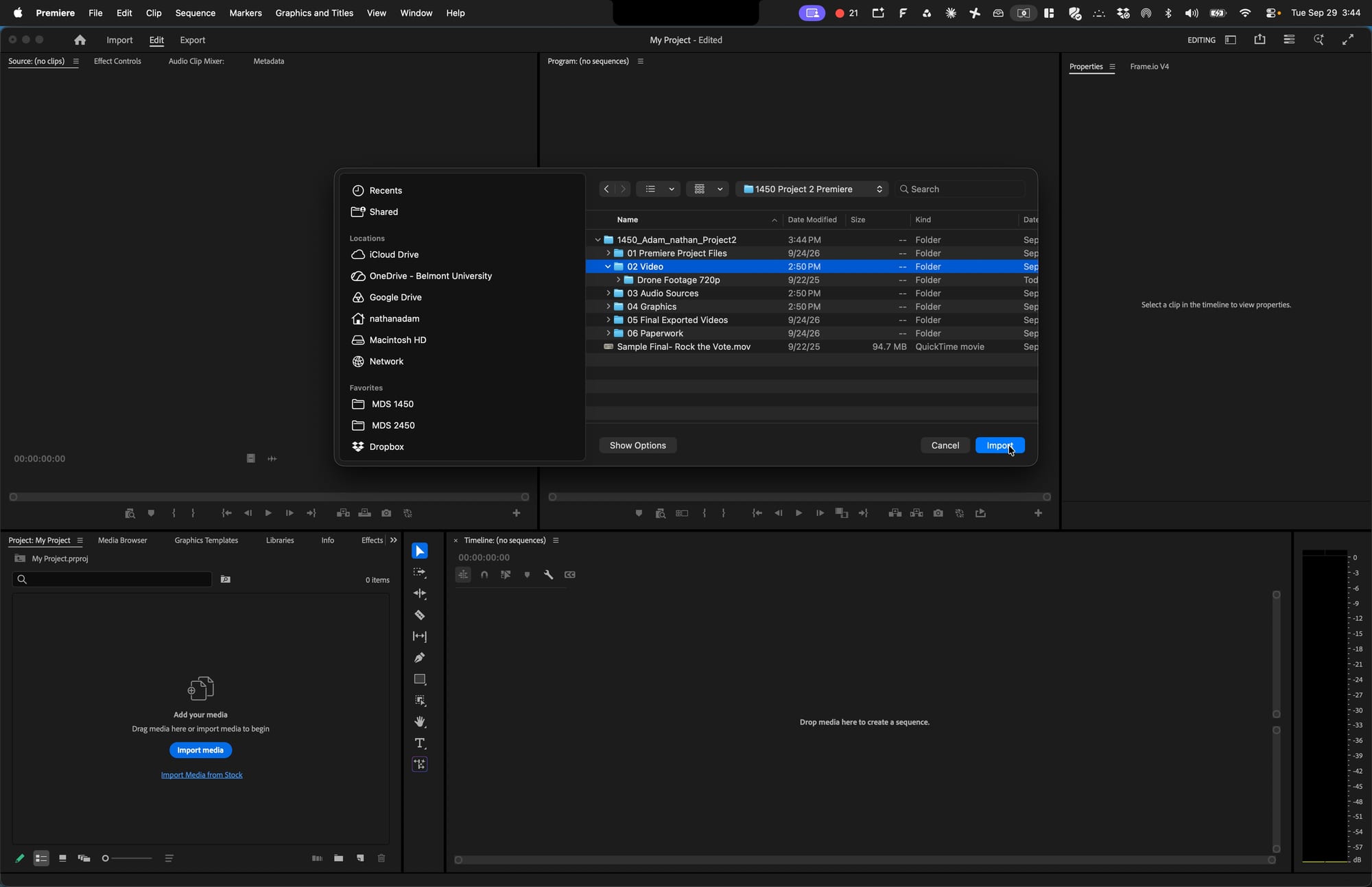Toggle captions track options icon in timeline

coord(569,575)
